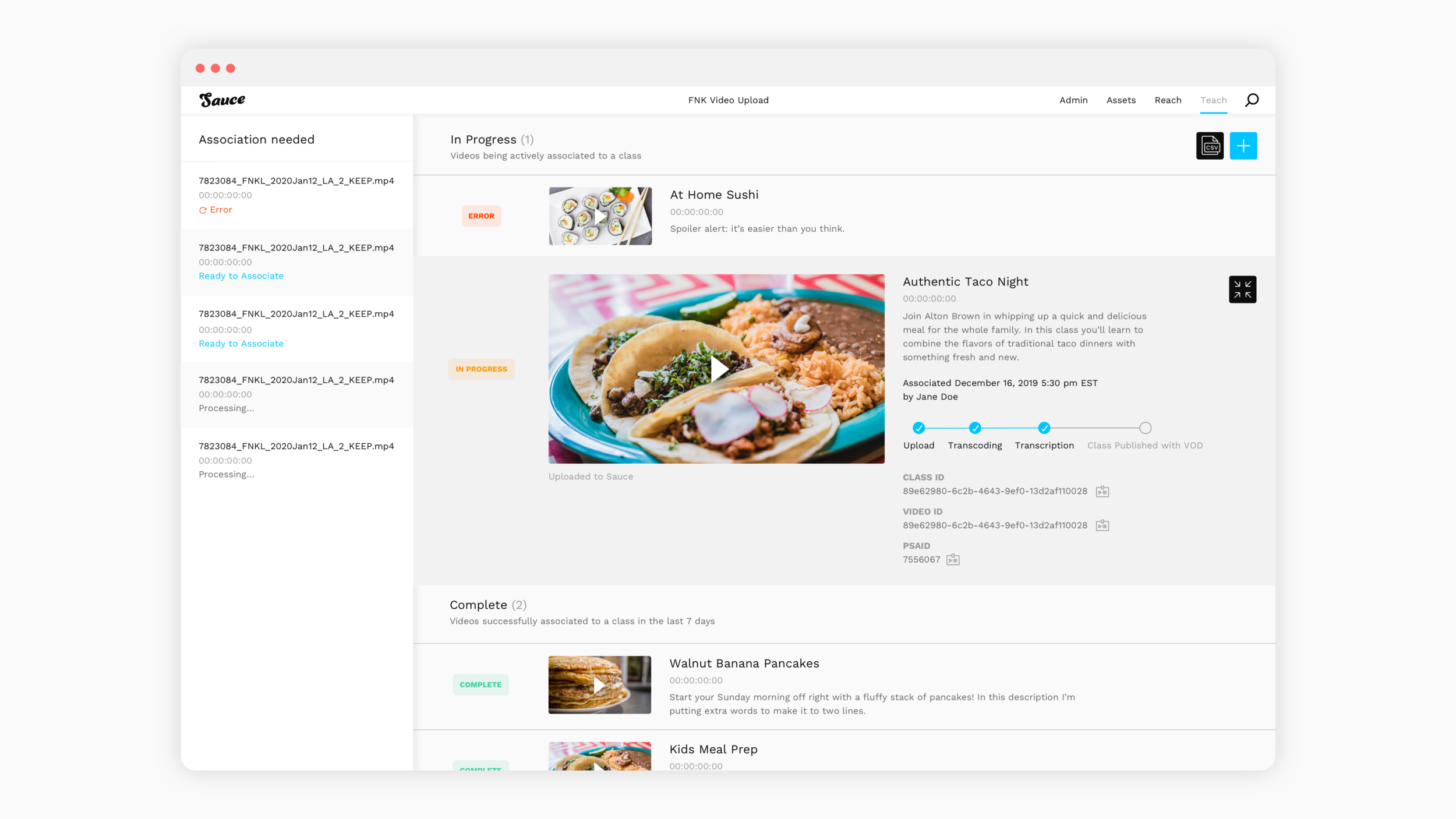Expand the At Home Sushi row
The image size is (1456, 819).
(x=714, y=195)
